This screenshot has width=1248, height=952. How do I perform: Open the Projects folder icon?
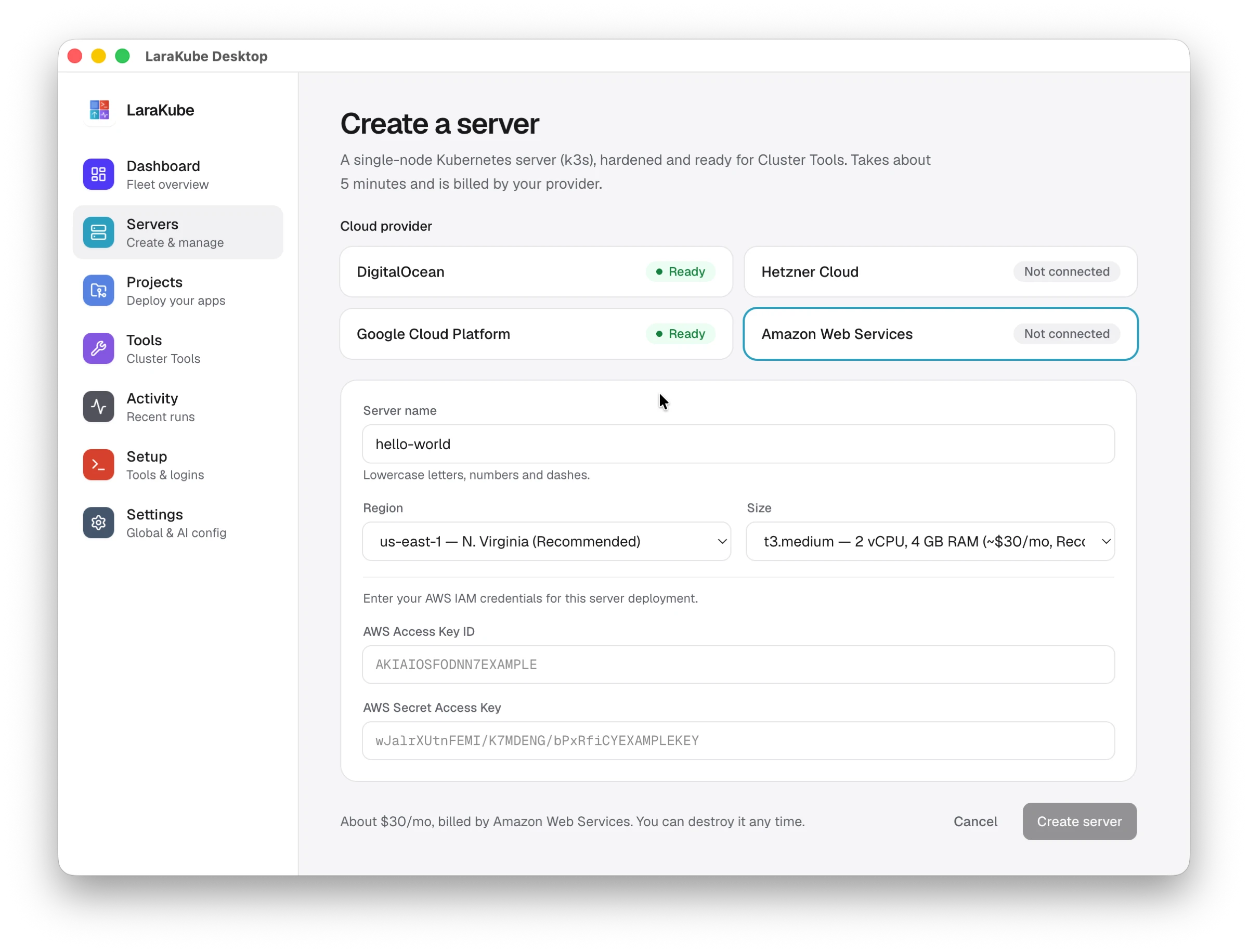pyautogui.click(x=99, y=291)
